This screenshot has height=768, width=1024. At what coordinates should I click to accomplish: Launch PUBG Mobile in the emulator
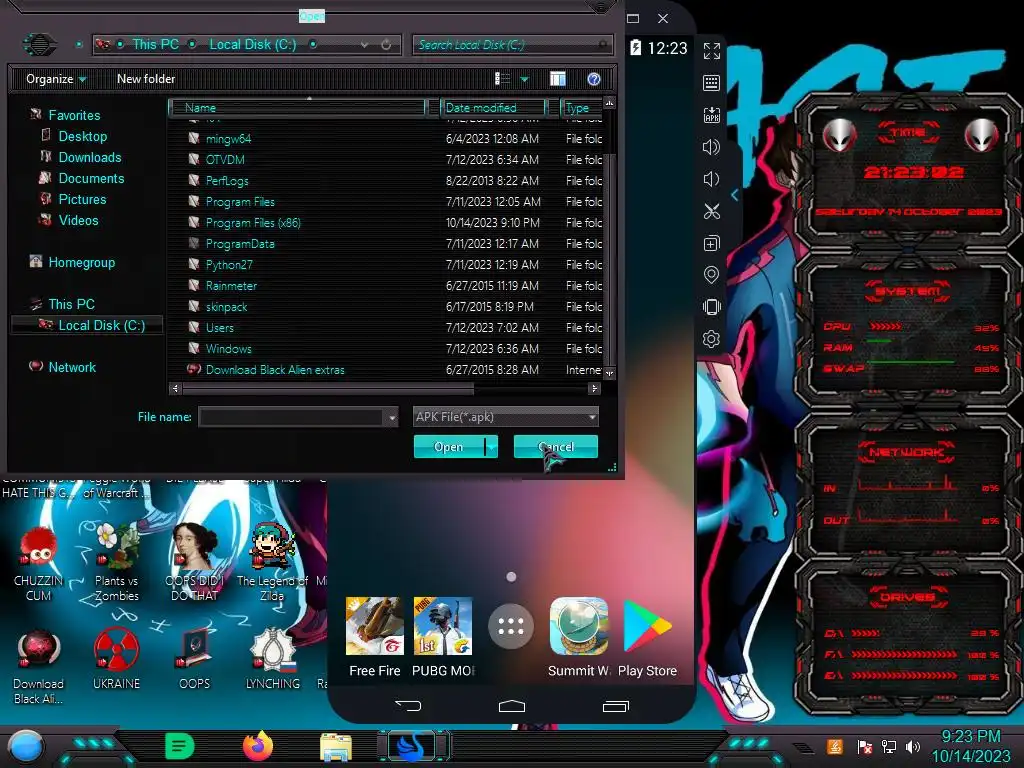pyautogui.click(x=443, y=637)
